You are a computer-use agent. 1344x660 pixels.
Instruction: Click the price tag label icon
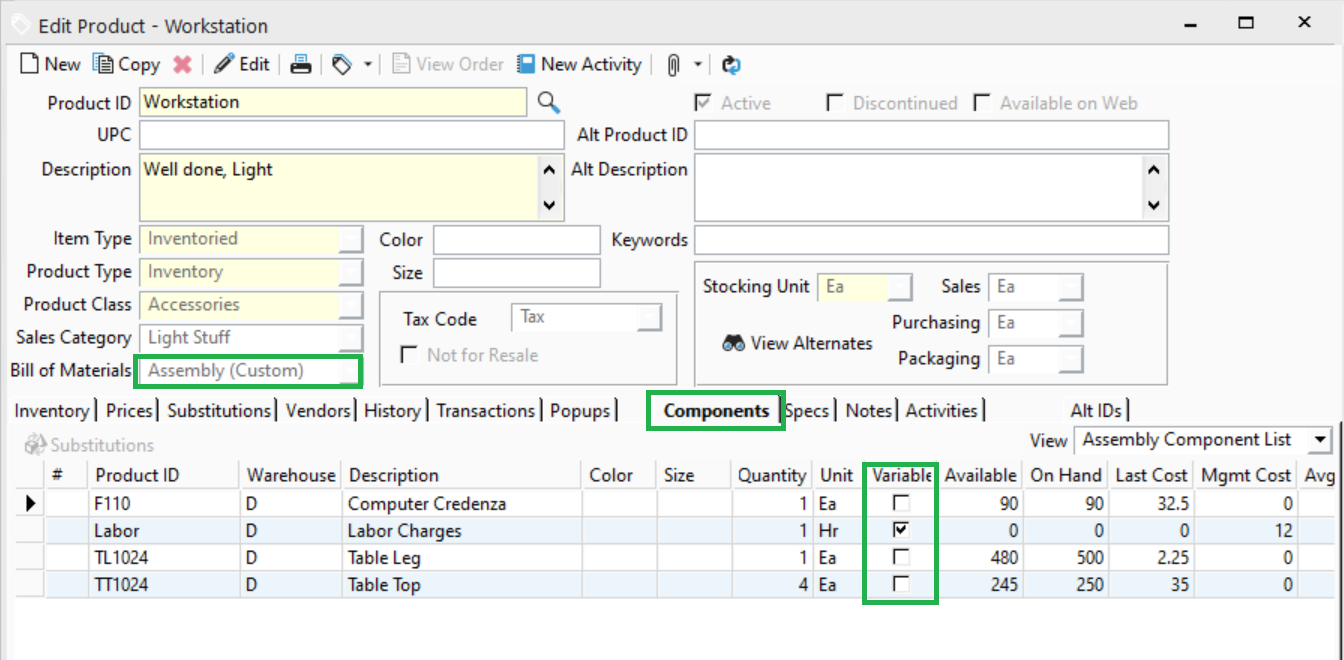pyautogui.click(x=343, y=65)
